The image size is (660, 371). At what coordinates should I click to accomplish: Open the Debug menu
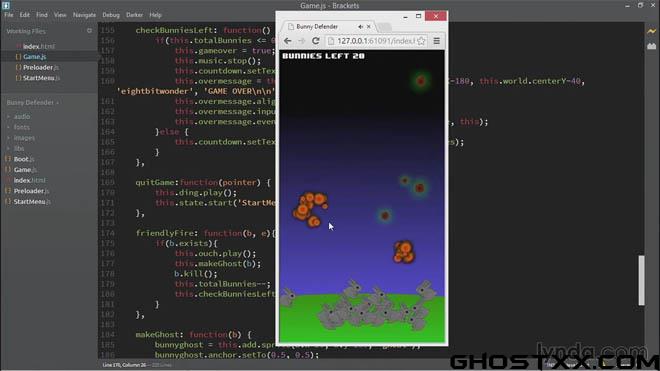[x=111, y=15]
